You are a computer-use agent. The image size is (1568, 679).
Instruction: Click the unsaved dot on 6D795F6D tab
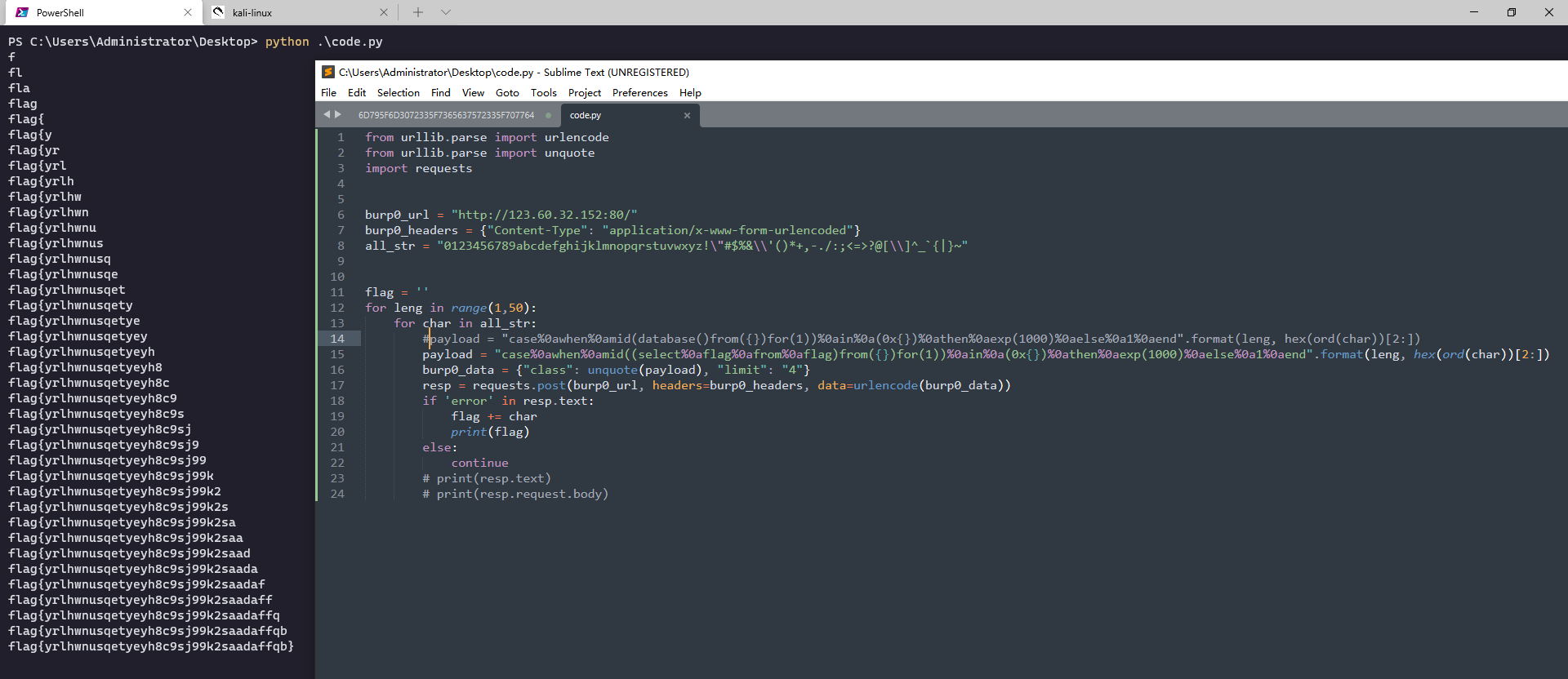(548, 115)
